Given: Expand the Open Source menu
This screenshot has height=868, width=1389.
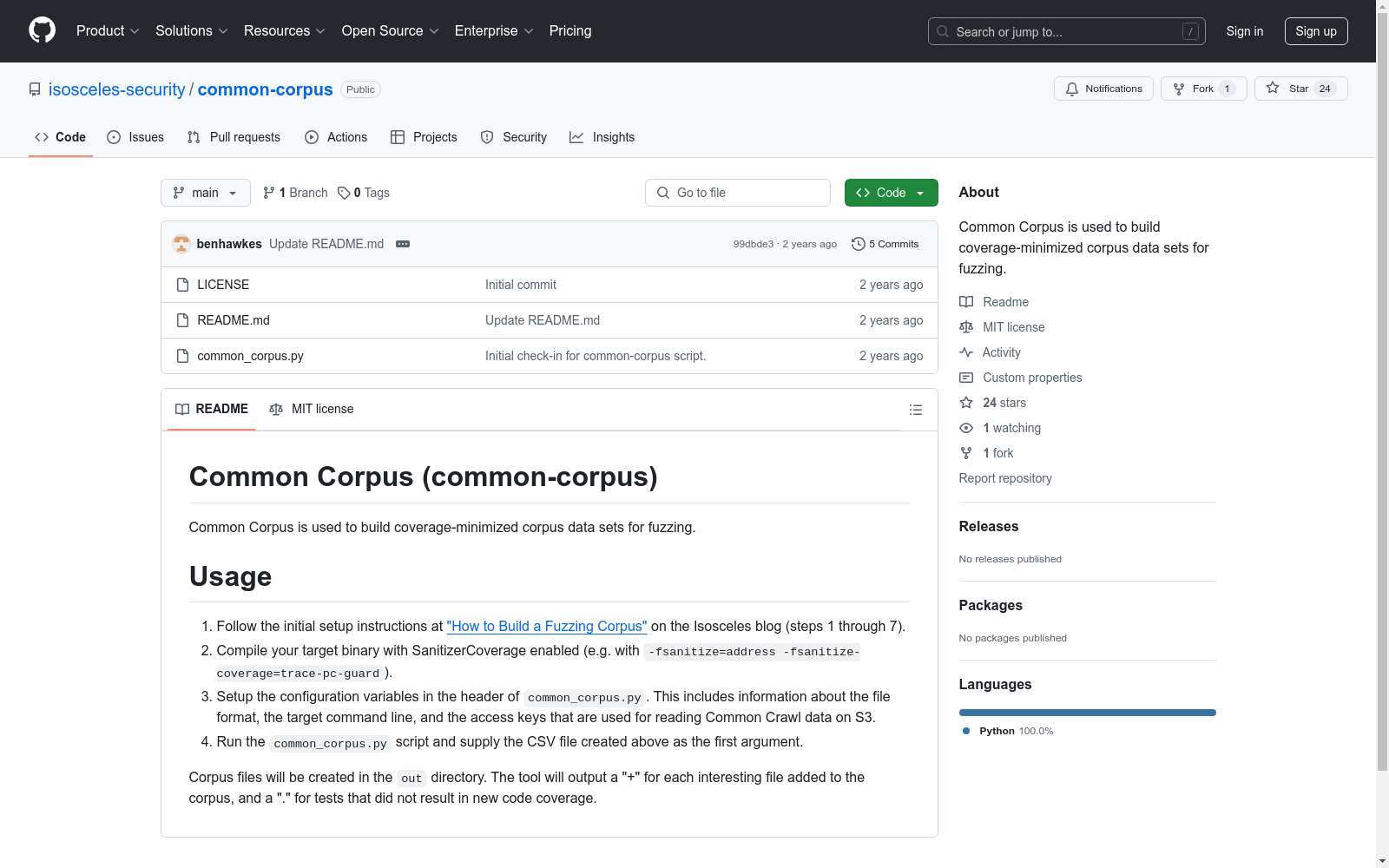Looking at the screenshot, I should click(x=391, y=31).
